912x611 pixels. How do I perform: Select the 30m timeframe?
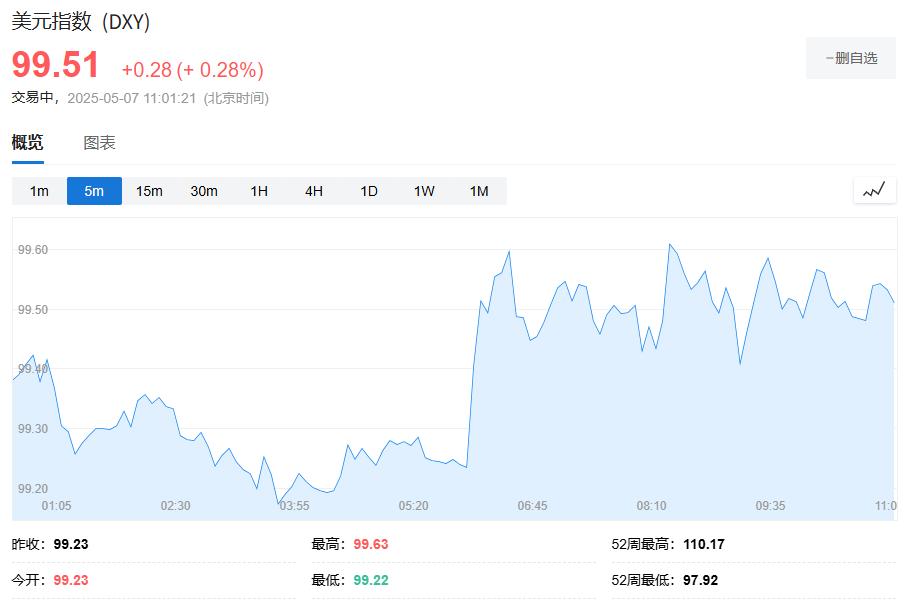pos(203,191)
